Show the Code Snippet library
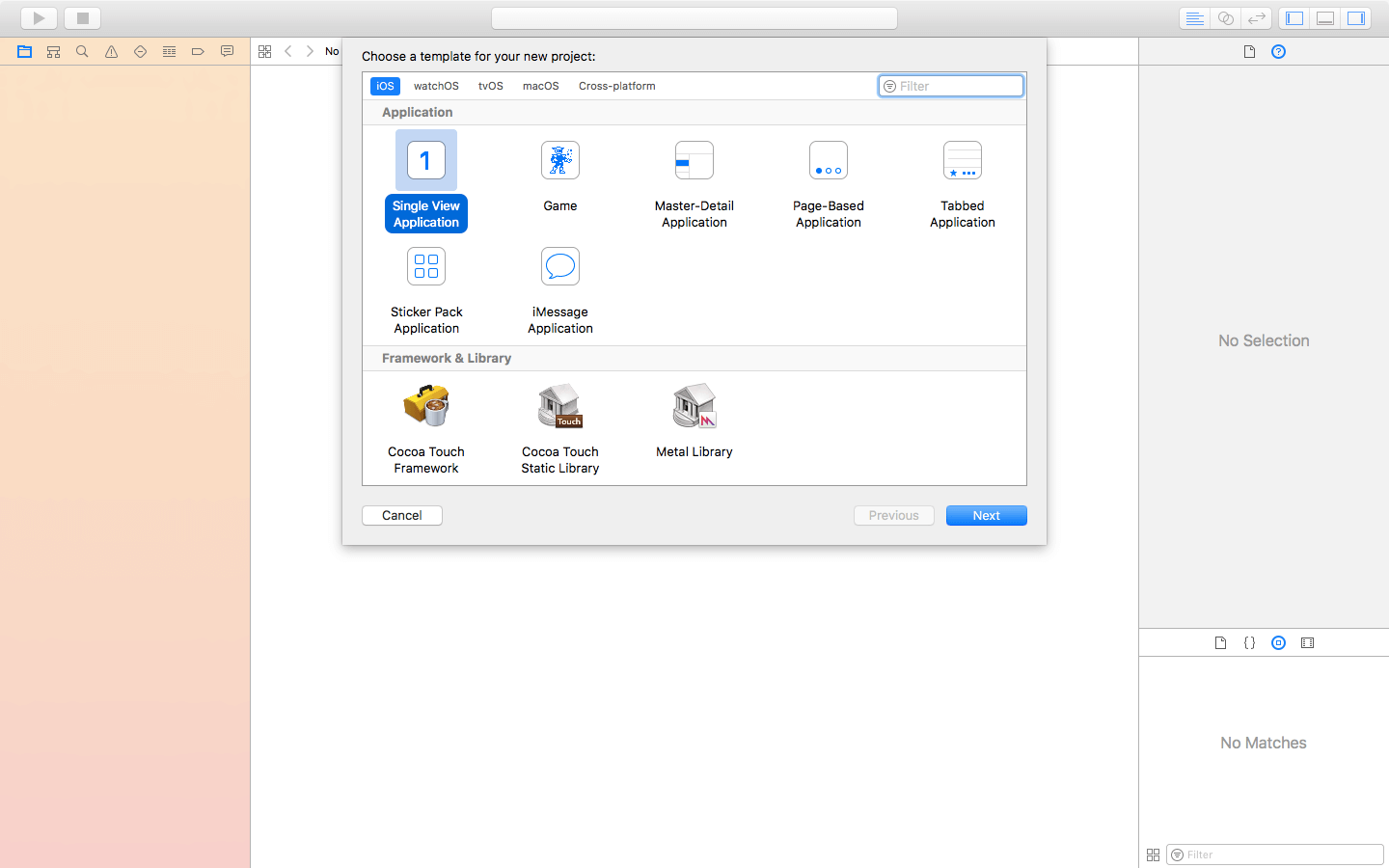This screenshot has width=1389, height=868. (1249, 642)
